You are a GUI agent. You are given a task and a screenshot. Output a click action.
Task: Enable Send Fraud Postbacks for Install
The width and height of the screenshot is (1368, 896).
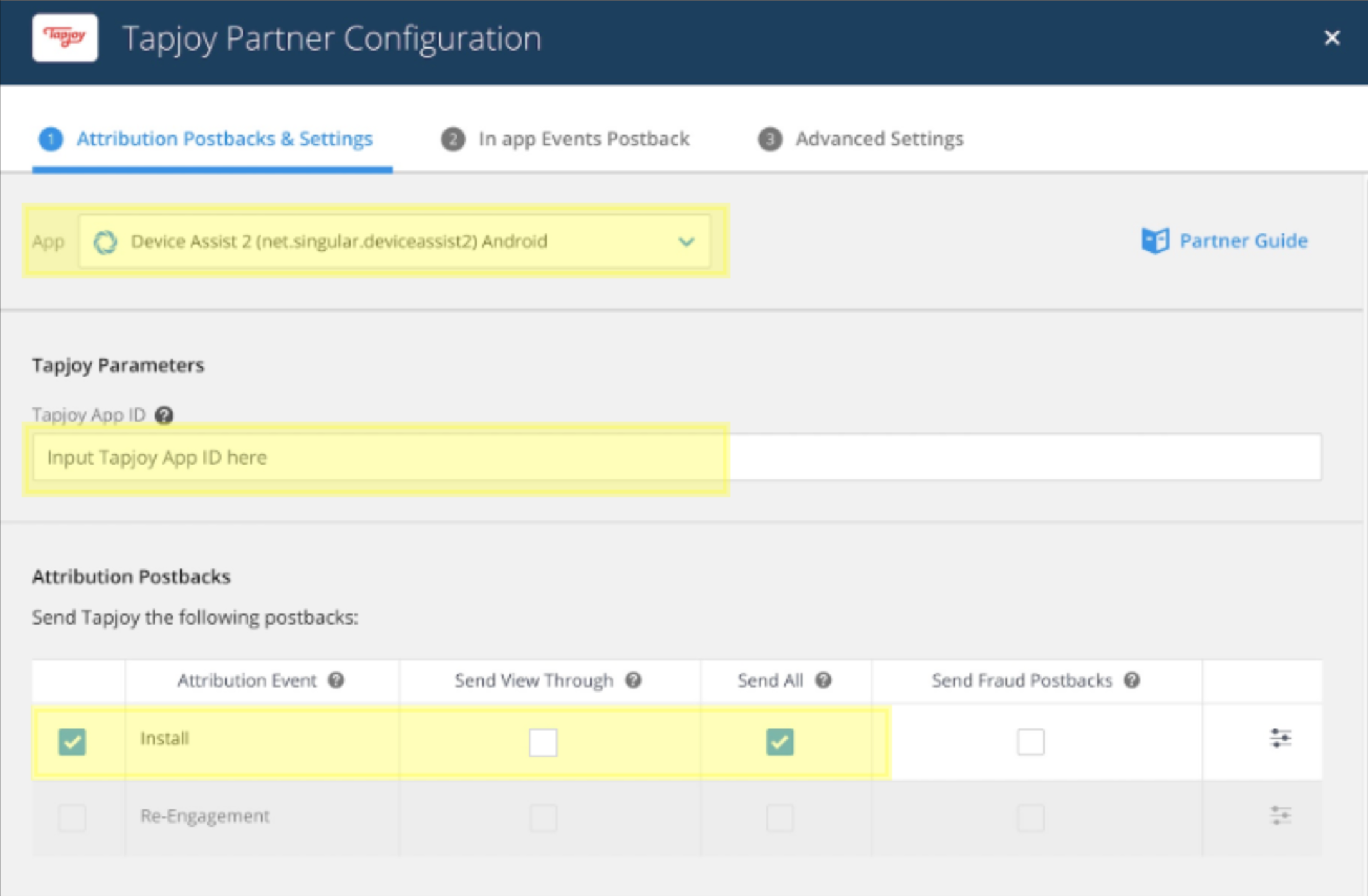pyautogui.click(x=1030, y=742)
